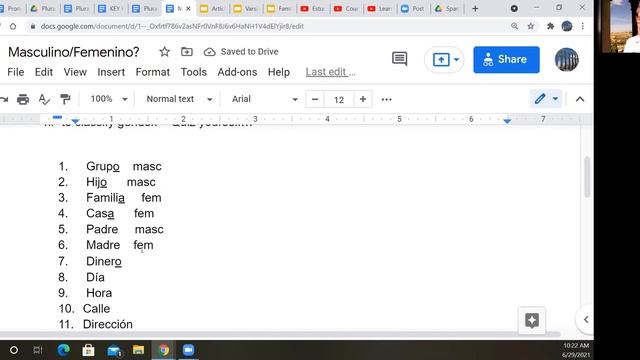Screen dimensions: 640x360
Task: Click the Share button
Action: pyautogui.click(x=506, y=60)
